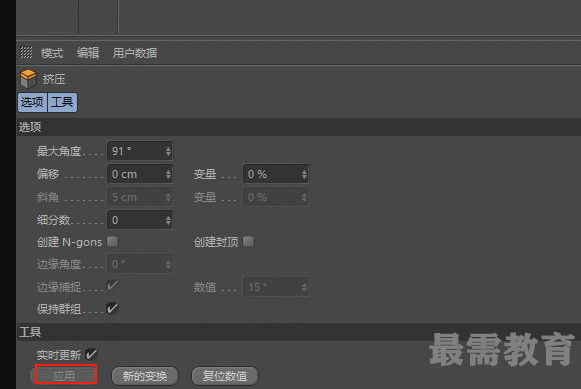
Task: Open the 编辑 menu
Action: pyautogui.click(x=88, y=53)
